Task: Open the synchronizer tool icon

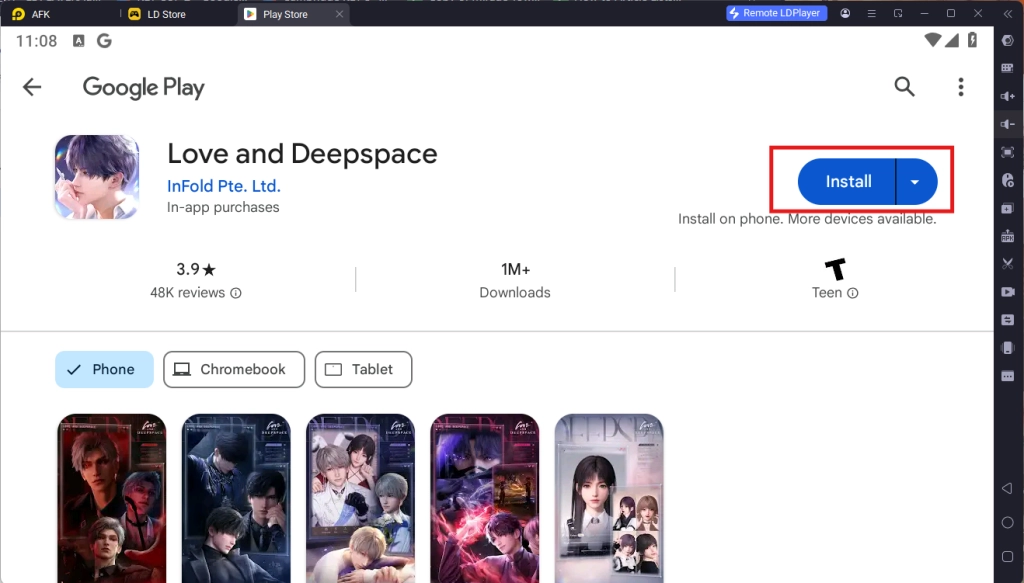Action: [1008, 320]
